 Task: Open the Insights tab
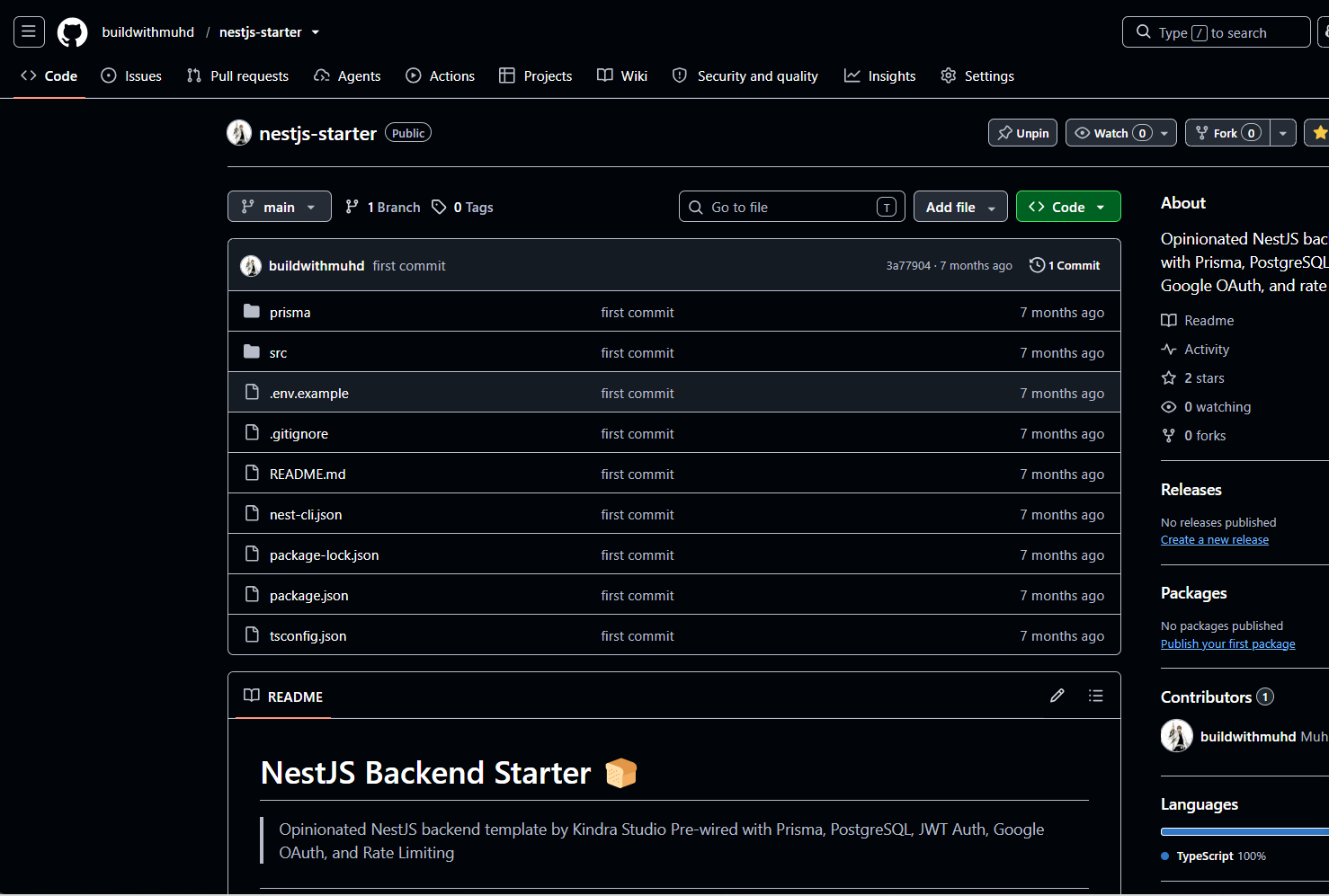pos(879,76)
